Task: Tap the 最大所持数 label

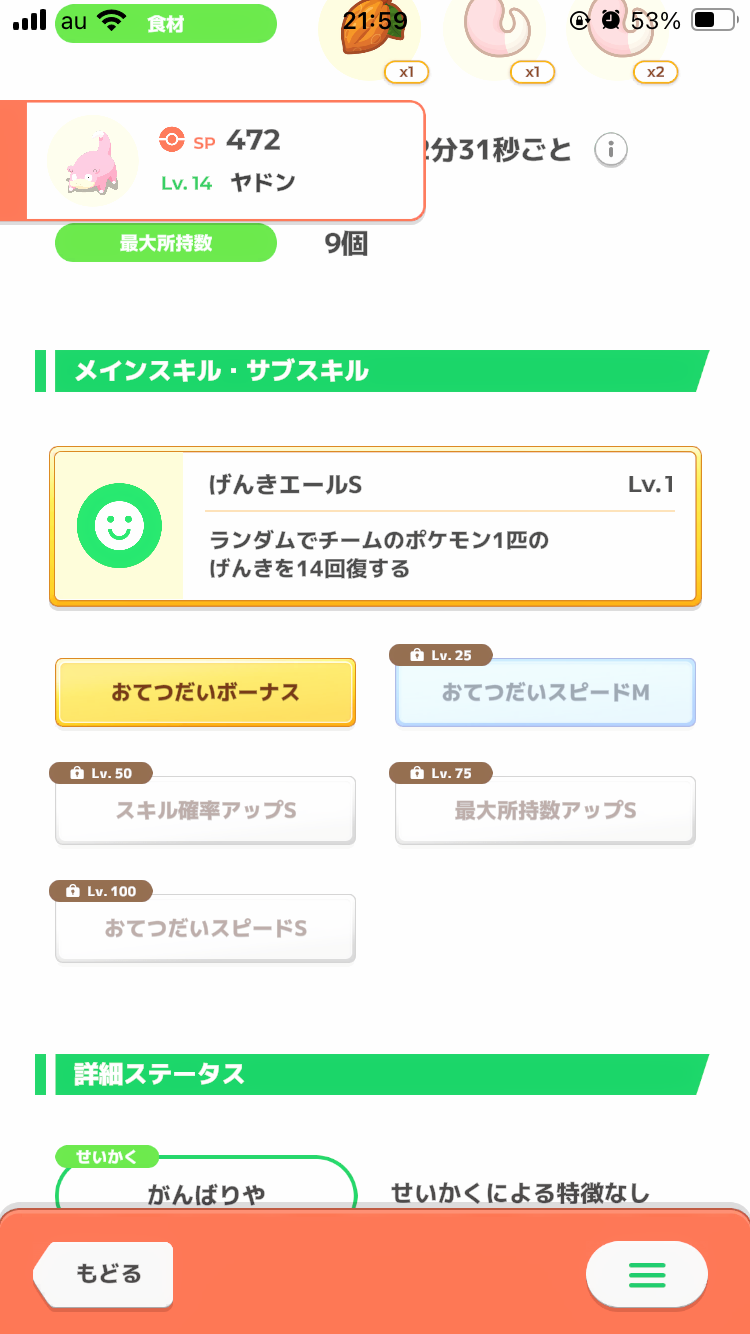Action: click(165, 243)
